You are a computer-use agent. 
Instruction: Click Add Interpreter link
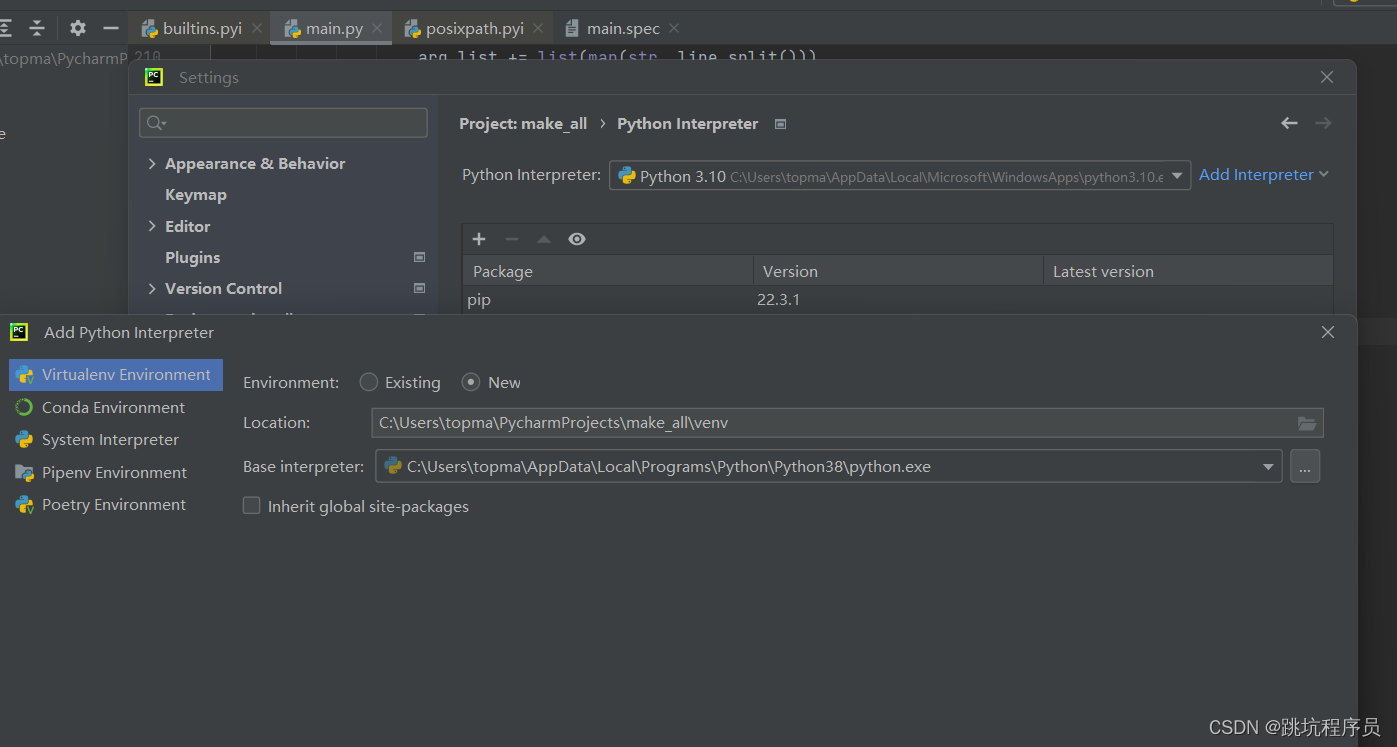click(1263, 175)
